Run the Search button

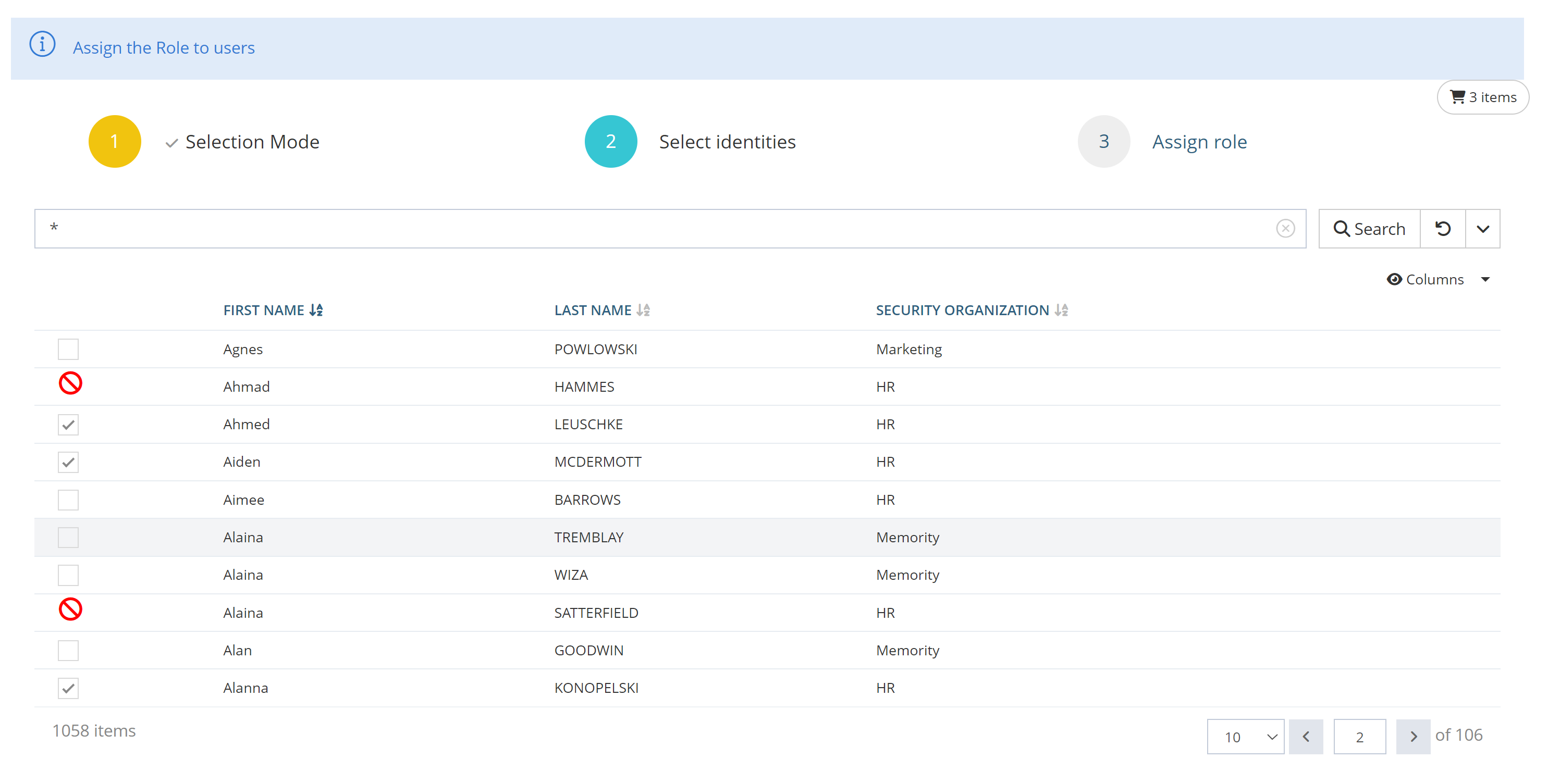point(1370,228)
